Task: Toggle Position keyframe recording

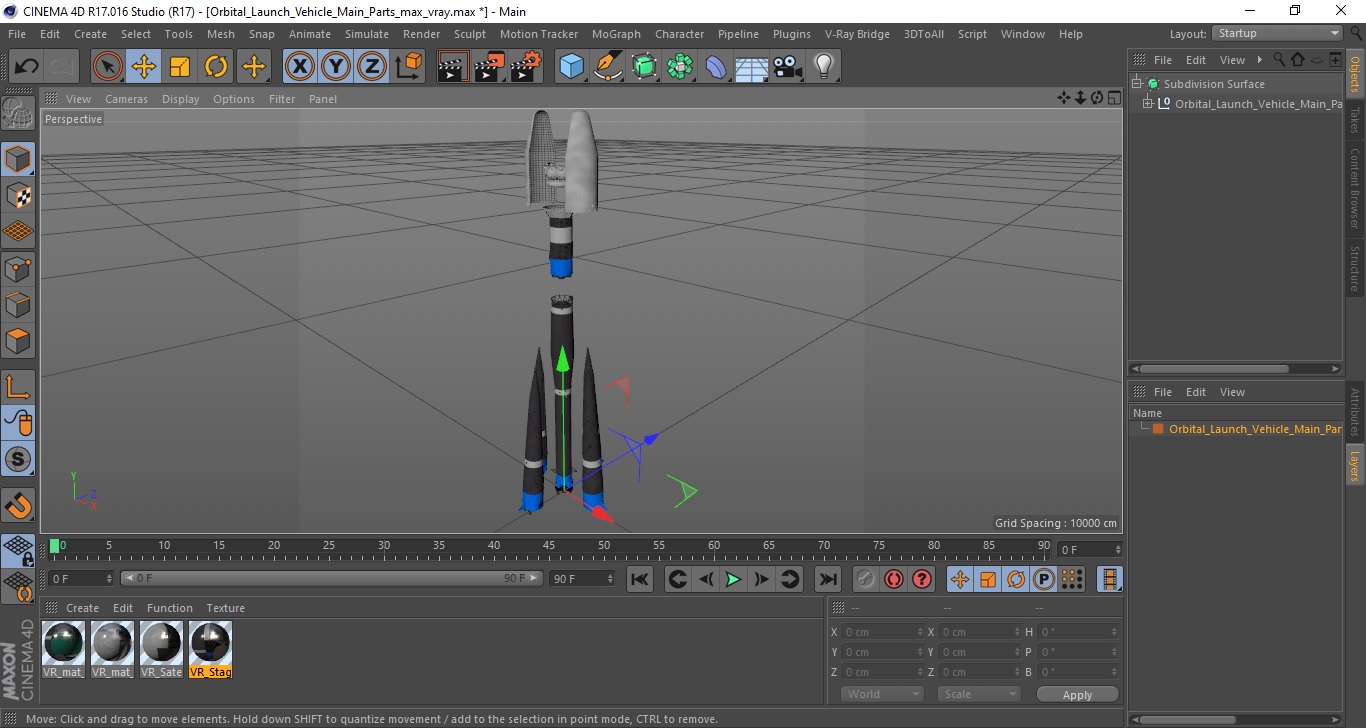Action: point(960,579)
